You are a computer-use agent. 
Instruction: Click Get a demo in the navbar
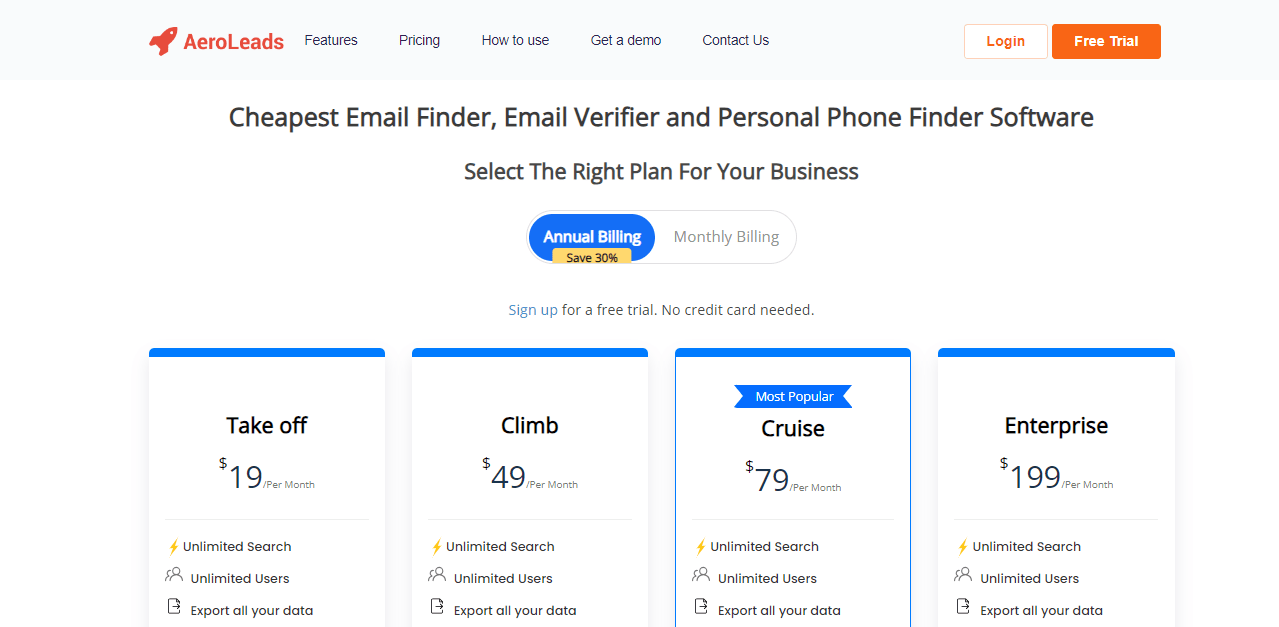(x=625, y=40)
